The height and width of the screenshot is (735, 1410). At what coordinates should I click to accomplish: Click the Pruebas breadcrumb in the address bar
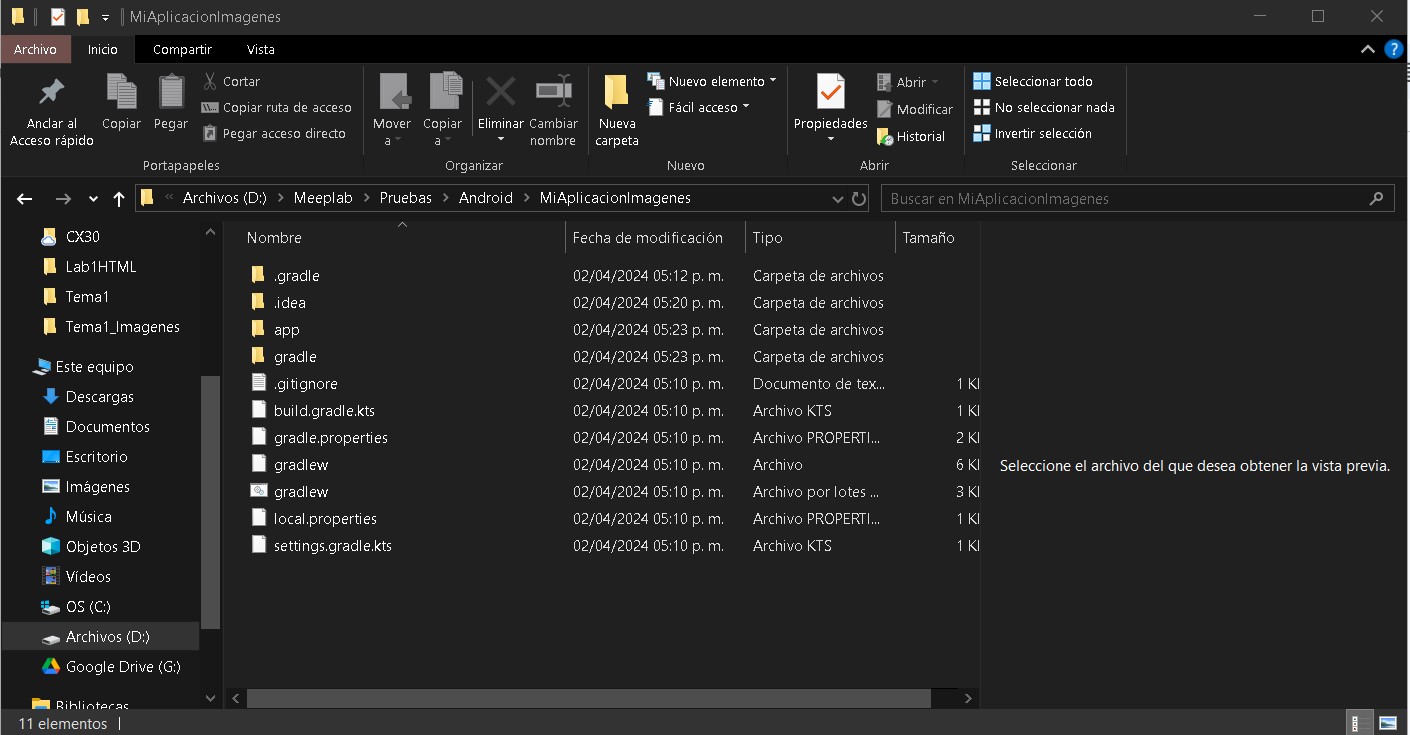click(405, 198)
